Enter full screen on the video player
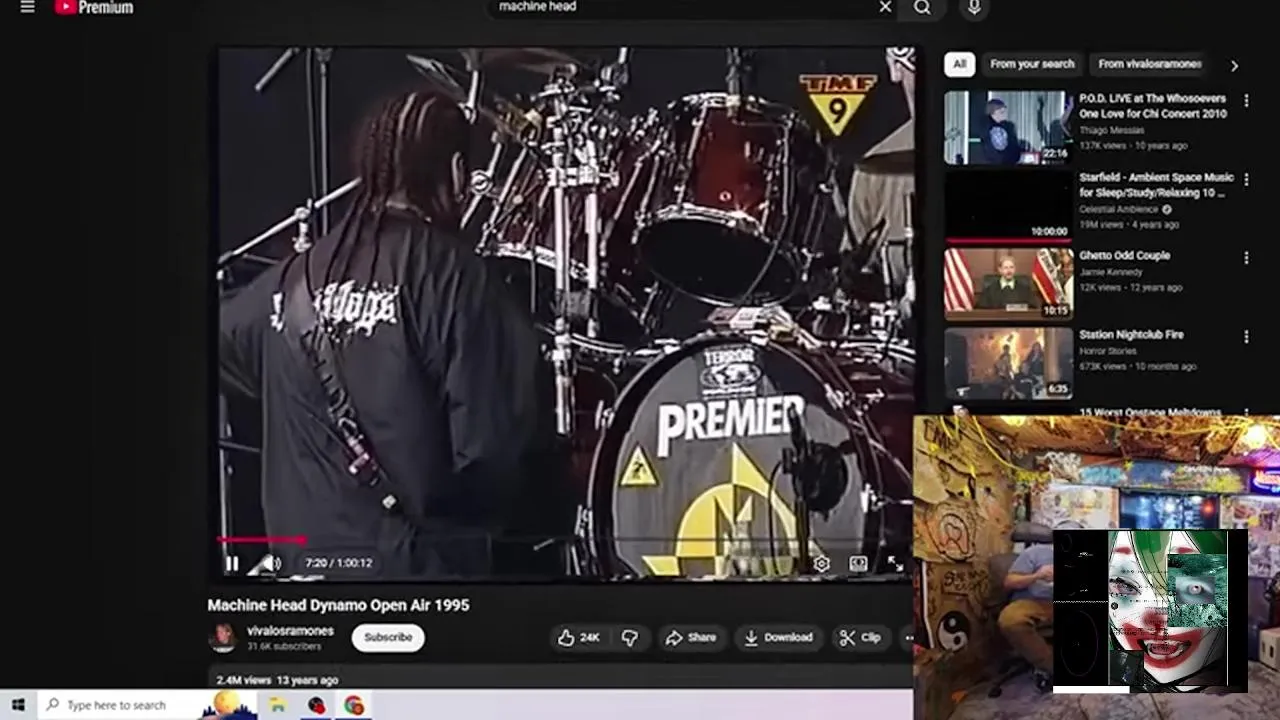The height and width of the screenshot is (720, 1280). click(x=895, y=564)
